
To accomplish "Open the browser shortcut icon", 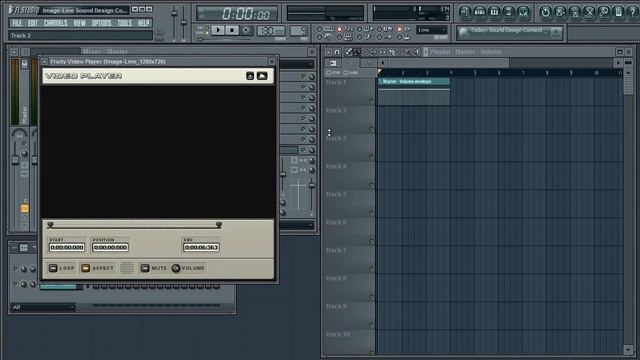I will (509, 12).
